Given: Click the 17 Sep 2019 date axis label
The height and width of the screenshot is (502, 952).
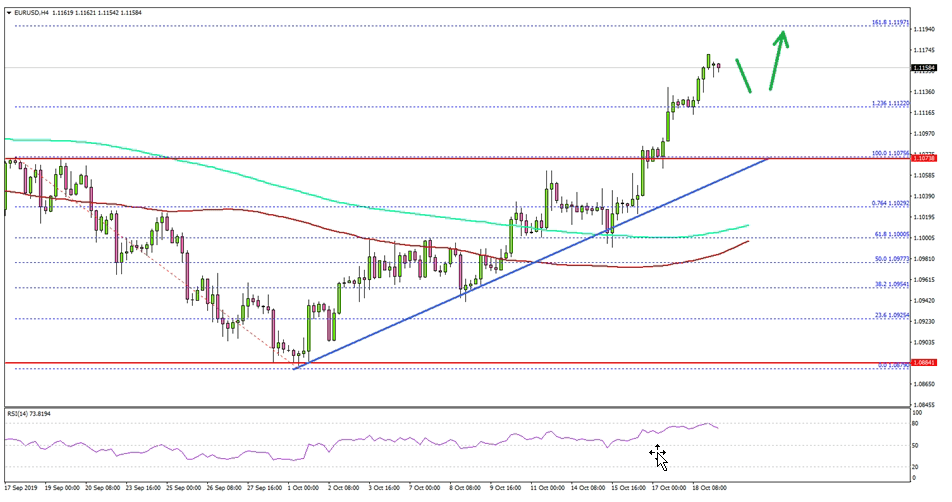Looking at the screenshot, I should pyautogui.click(x=22, y=487).
